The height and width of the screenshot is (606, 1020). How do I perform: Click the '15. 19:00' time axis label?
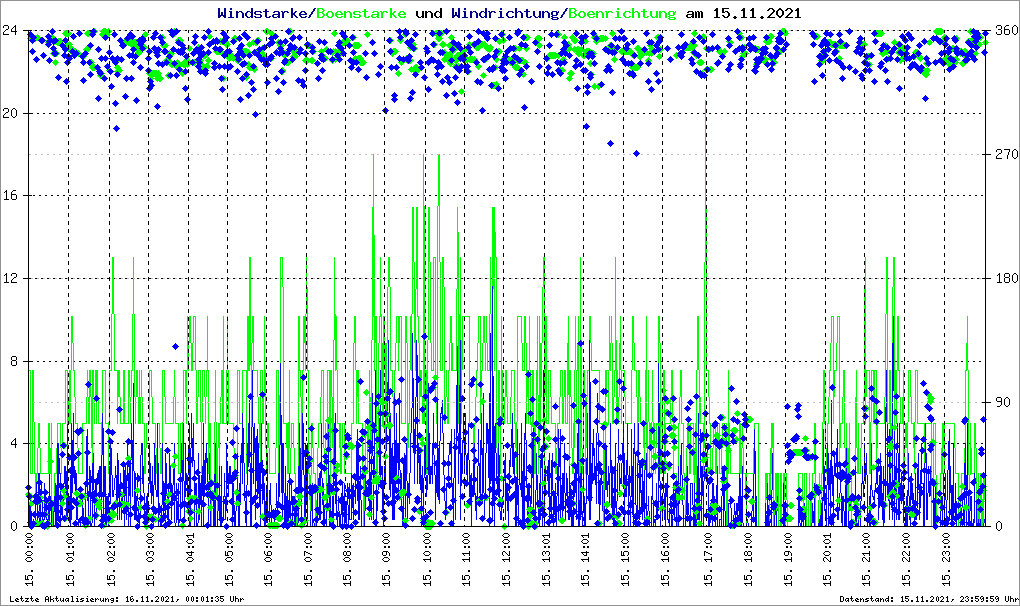pyautogui.click(x=788, y=559)
